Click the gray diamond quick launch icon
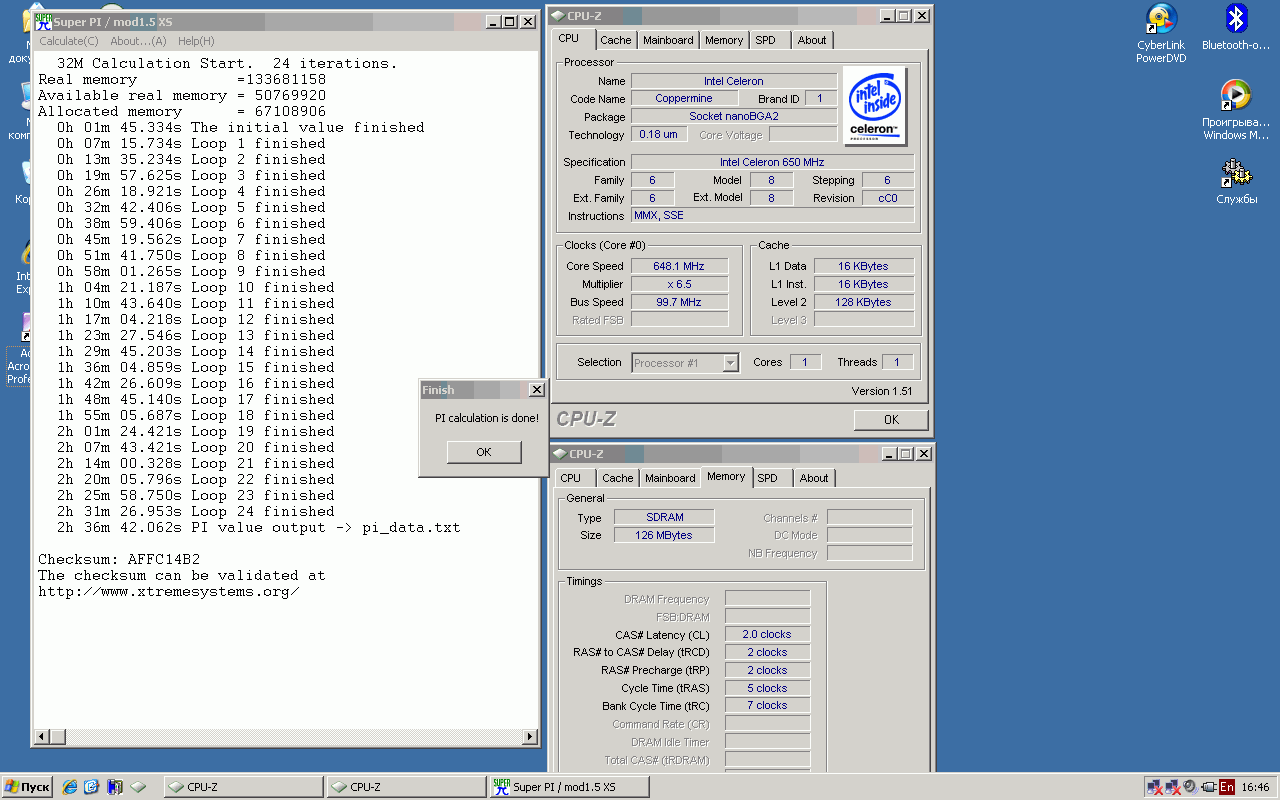1280x800 pixels. coord(138,787)
